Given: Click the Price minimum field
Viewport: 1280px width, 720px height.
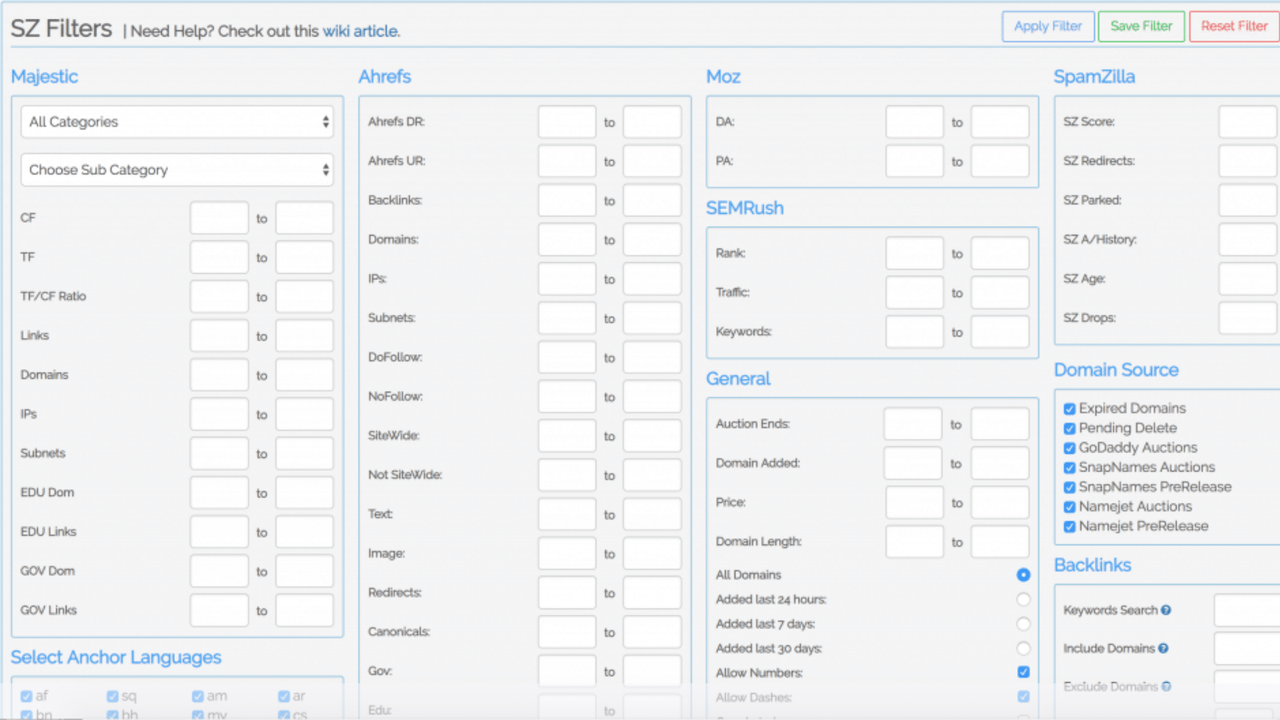Looking at the screenshot, I should (914, 503).
